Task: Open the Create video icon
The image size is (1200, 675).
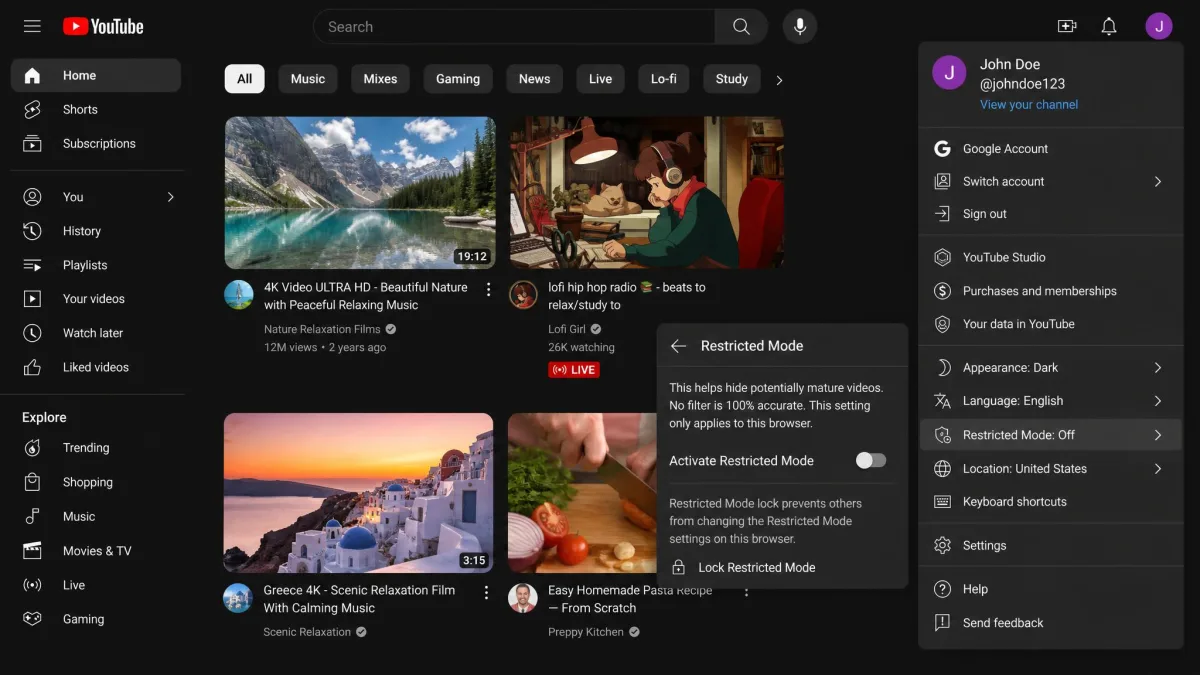Action: click(x=1067, y=27)
